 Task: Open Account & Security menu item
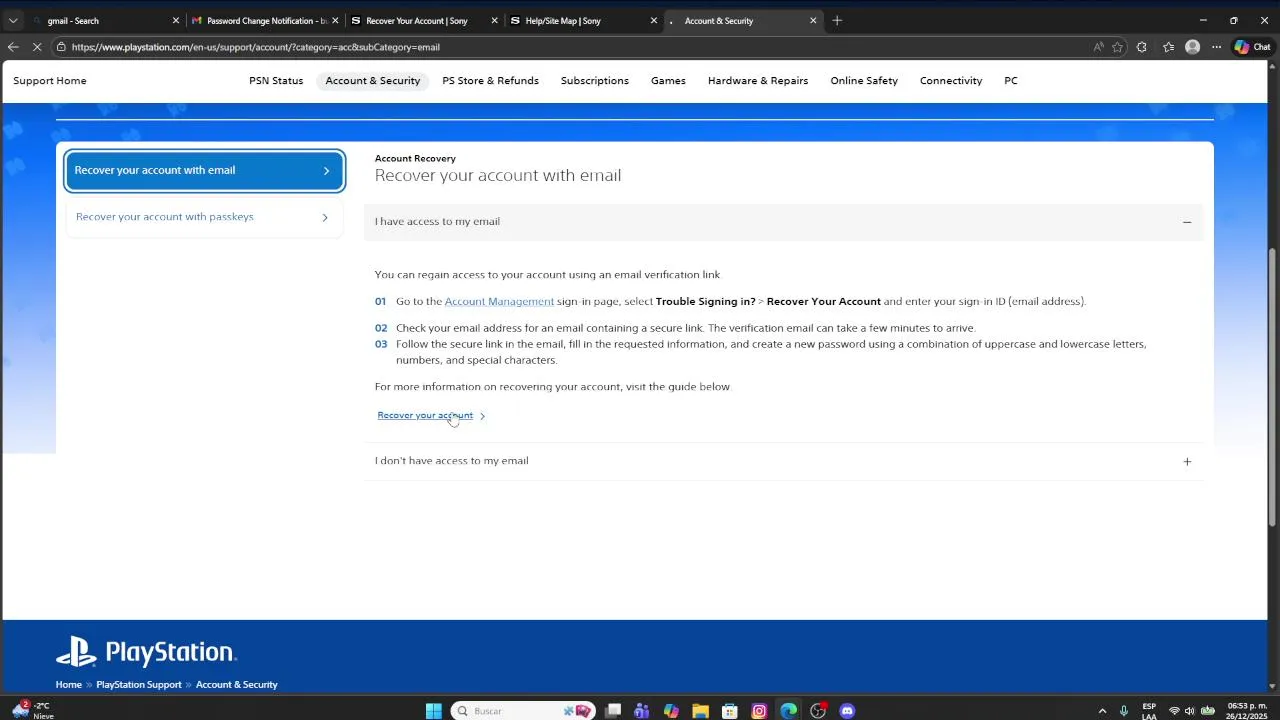pos(373,81)
